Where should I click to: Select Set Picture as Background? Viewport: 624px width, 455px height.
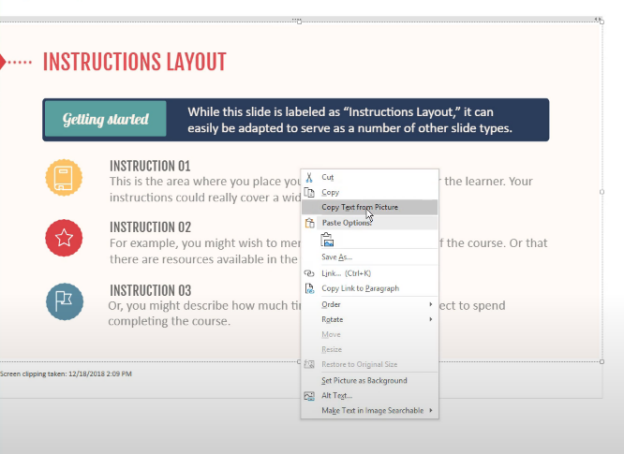click(364, 380)
